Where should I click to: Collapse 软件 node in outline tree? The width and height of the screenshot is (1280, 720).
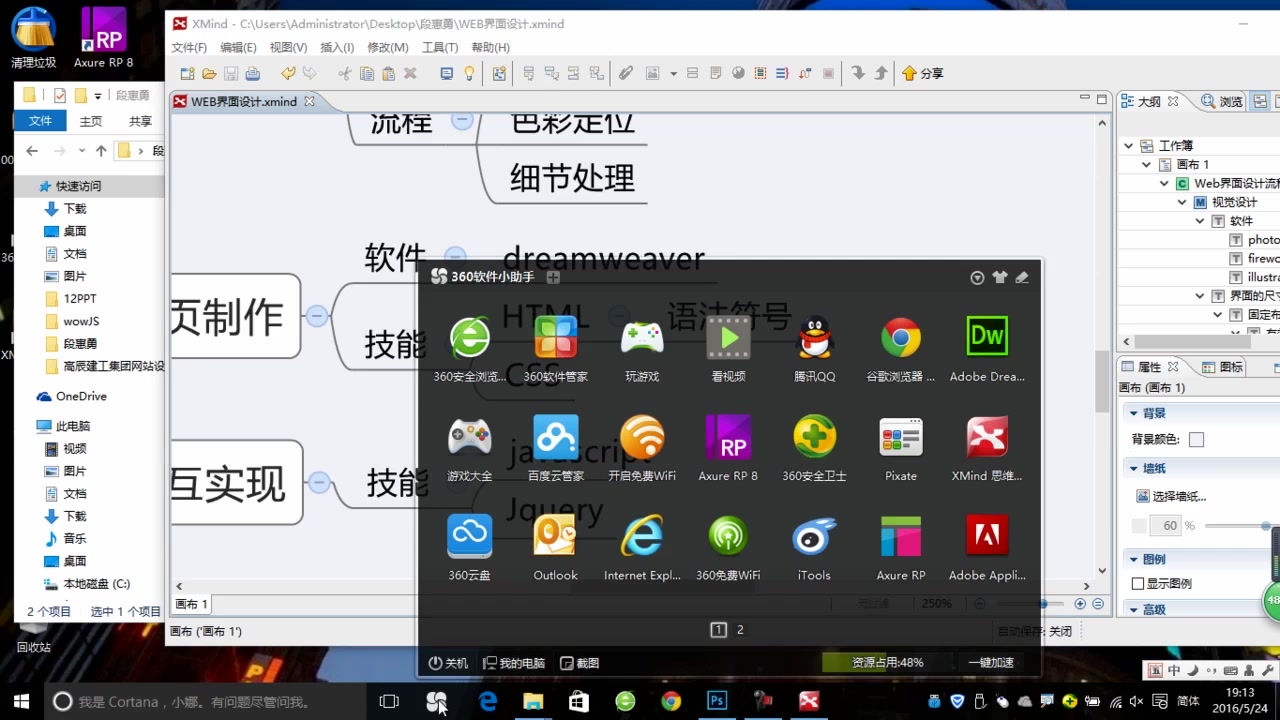(x=1200, y=221)
